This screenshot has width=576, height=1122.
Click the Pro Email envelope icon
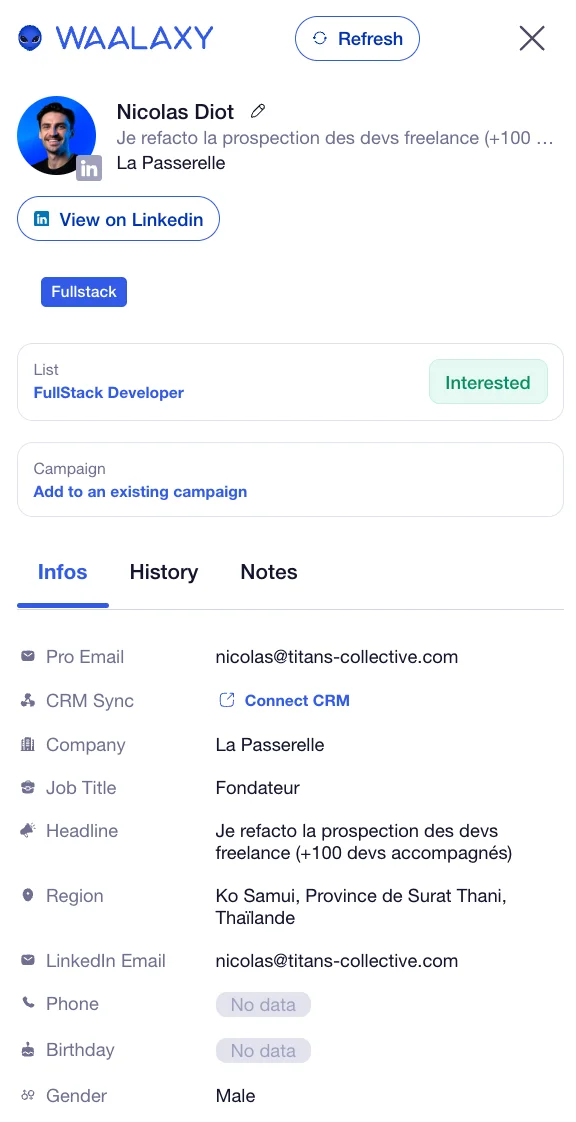[28, 656]
